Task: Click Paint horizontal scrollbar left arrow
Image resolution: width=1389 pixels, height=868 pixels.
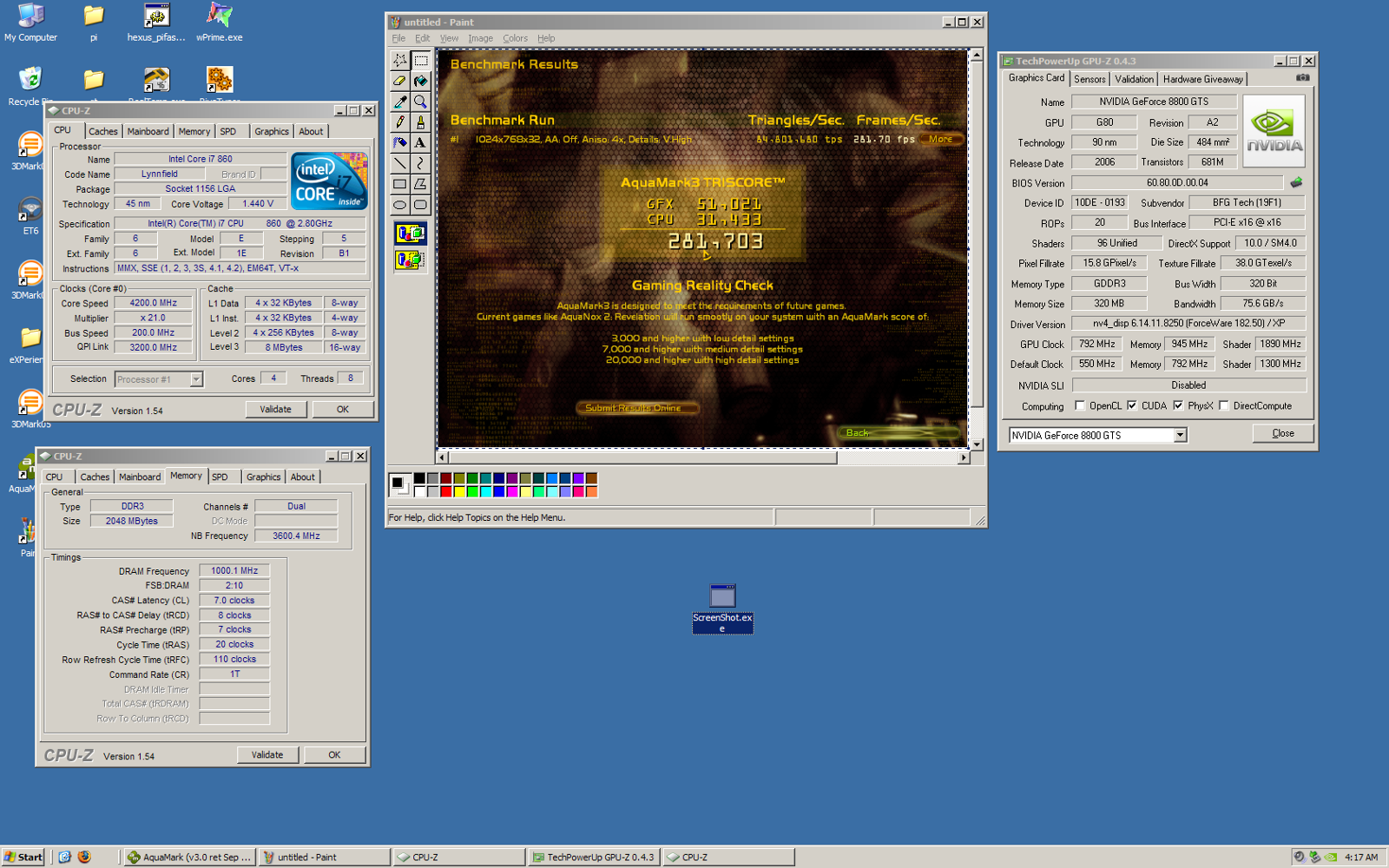Action: 443,457
